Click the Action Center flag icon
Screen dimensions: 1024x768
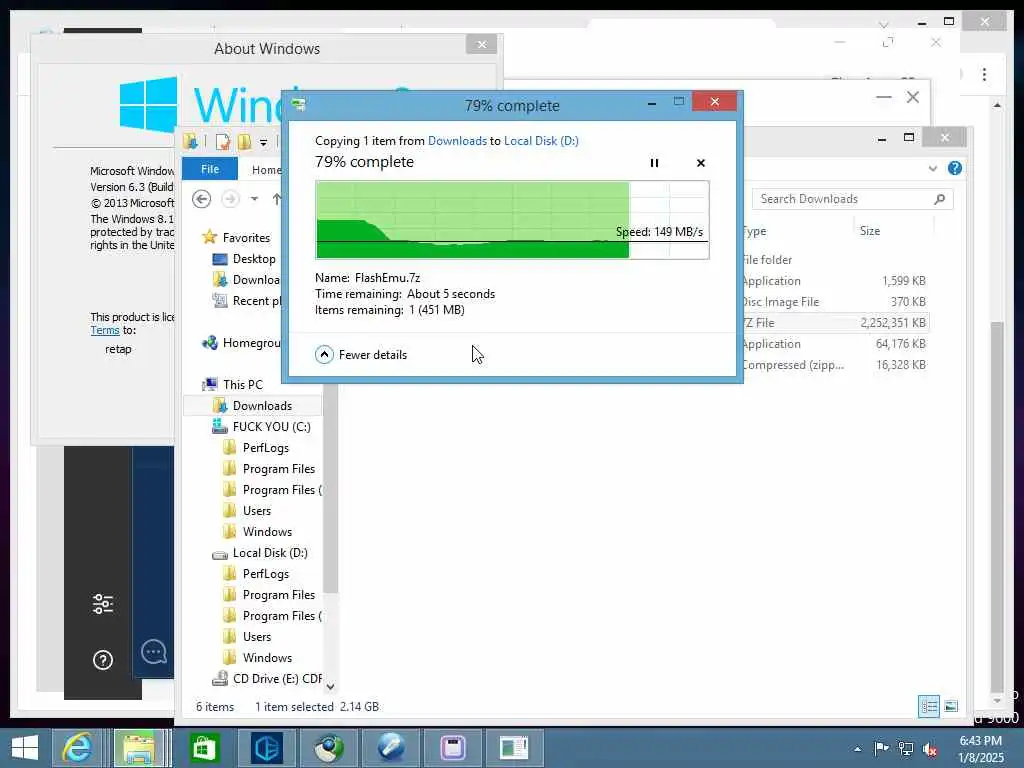(881, 748)
